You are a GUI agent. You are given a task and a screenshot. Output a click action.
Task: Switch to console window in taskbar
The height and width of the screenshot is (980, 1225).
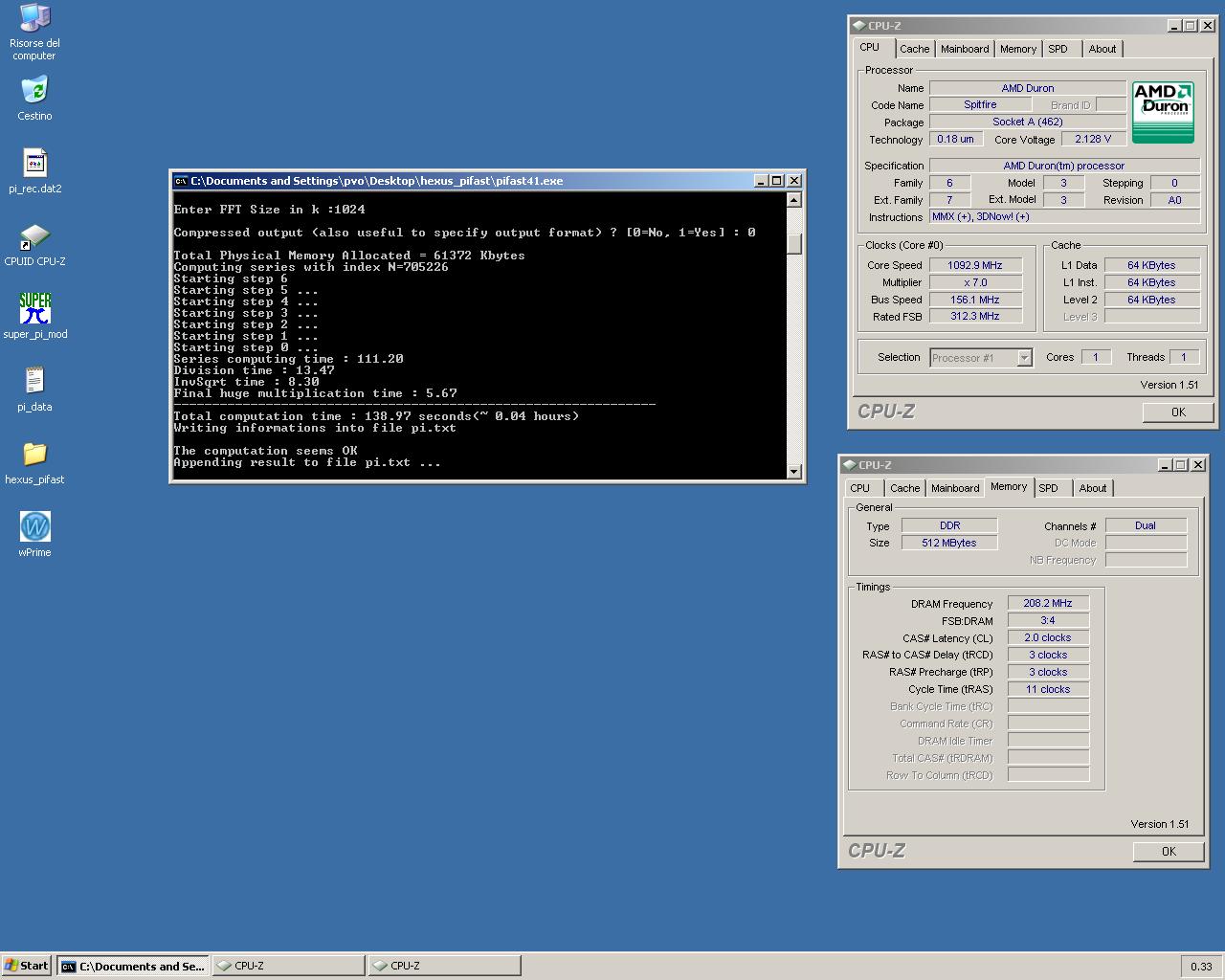[x=133, y=966]
